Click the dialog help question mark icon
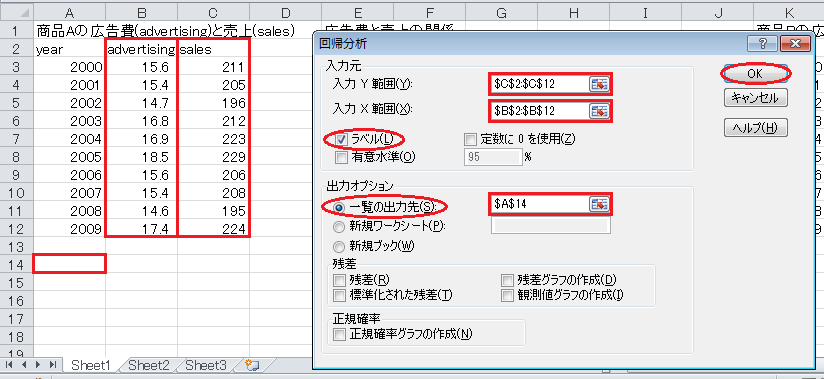The image size is (824, 379). (764, 44)
